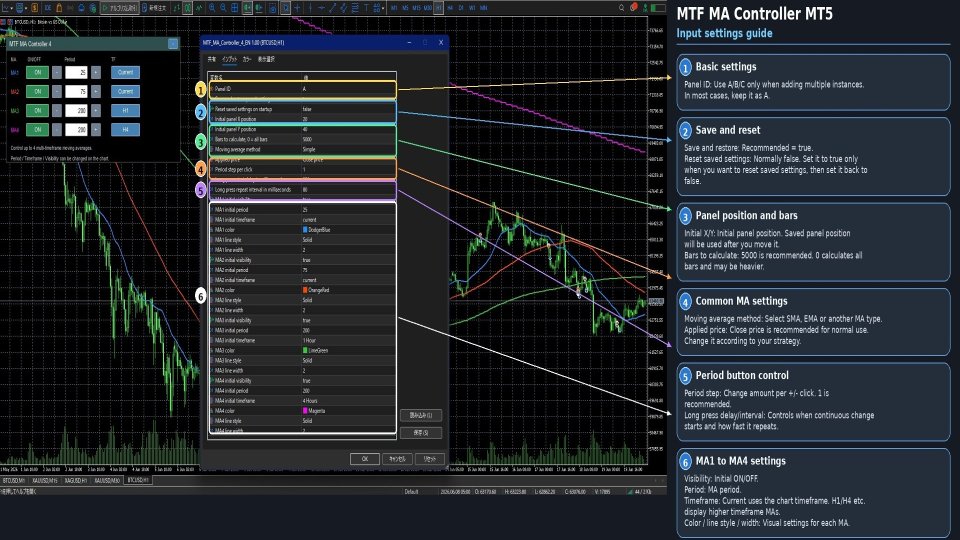This screenshot has height=540, width=960.
Task: Switch chart to M30 timeframe
Action: click(x=427, y=7)
